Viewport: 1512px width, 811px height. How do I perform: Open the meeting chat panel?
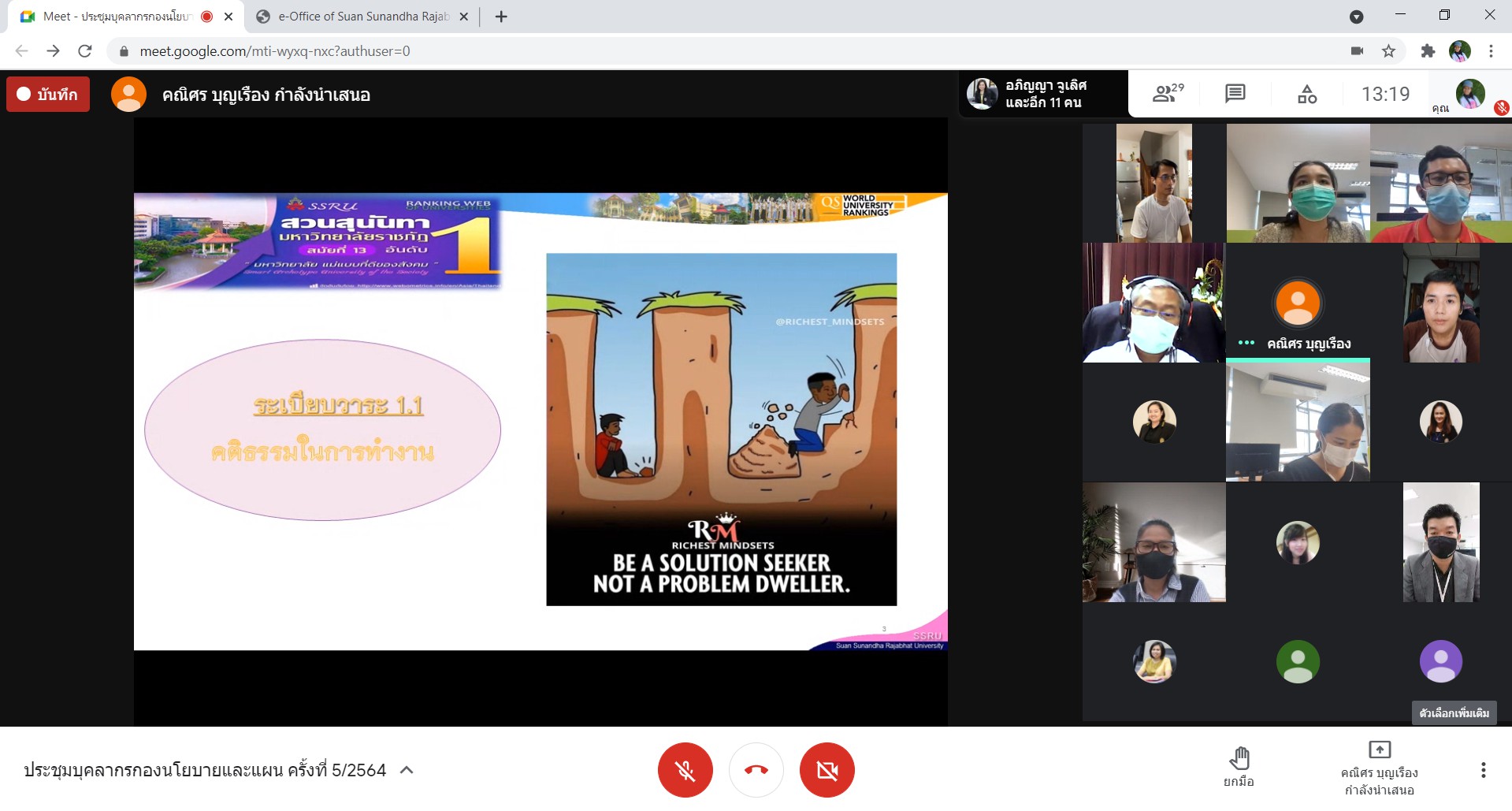pos(1235,94)
